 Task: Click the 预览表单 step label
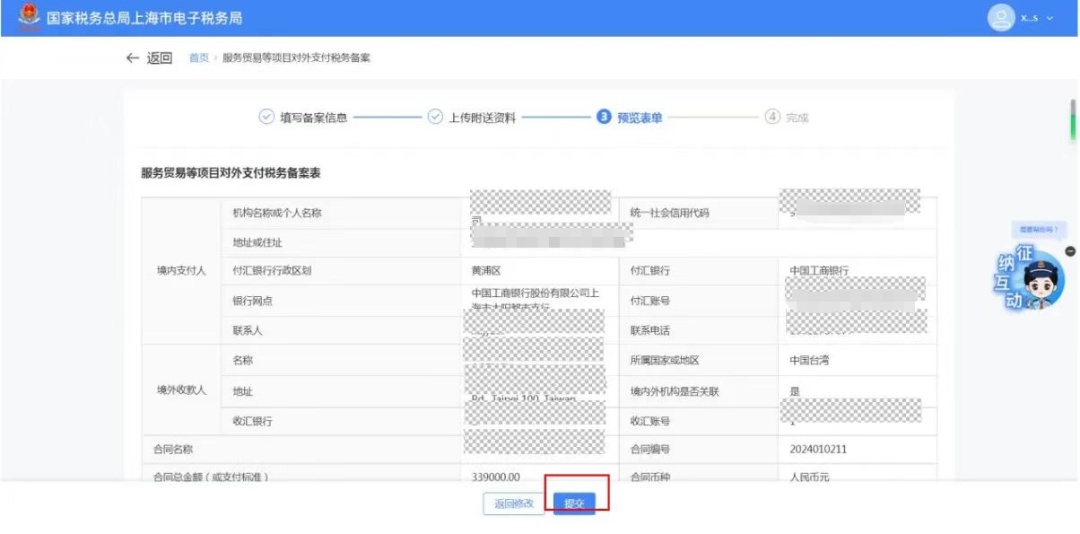pyautogui.click(x=640, y=118)
